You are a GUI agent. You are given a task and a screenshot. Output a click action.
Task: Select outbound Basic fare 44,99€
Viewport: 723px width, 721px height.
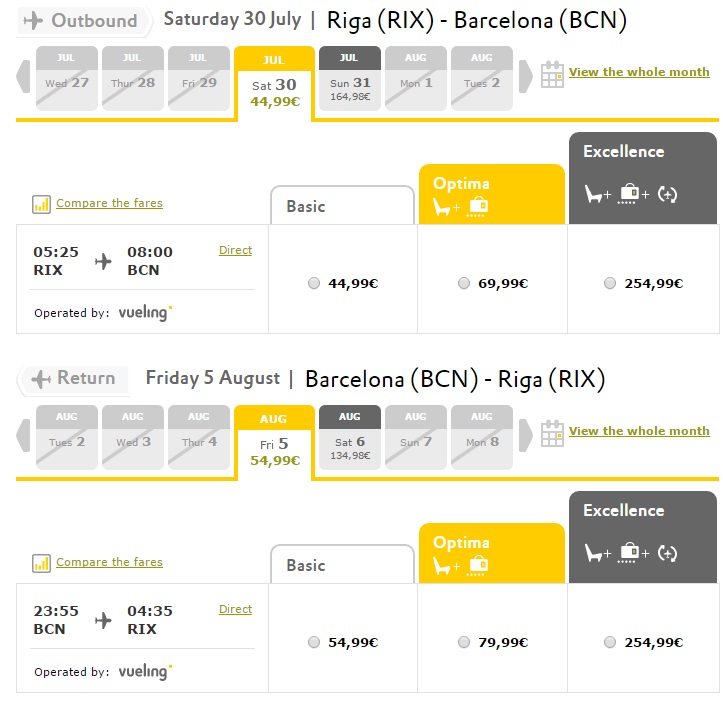point(314,283)
